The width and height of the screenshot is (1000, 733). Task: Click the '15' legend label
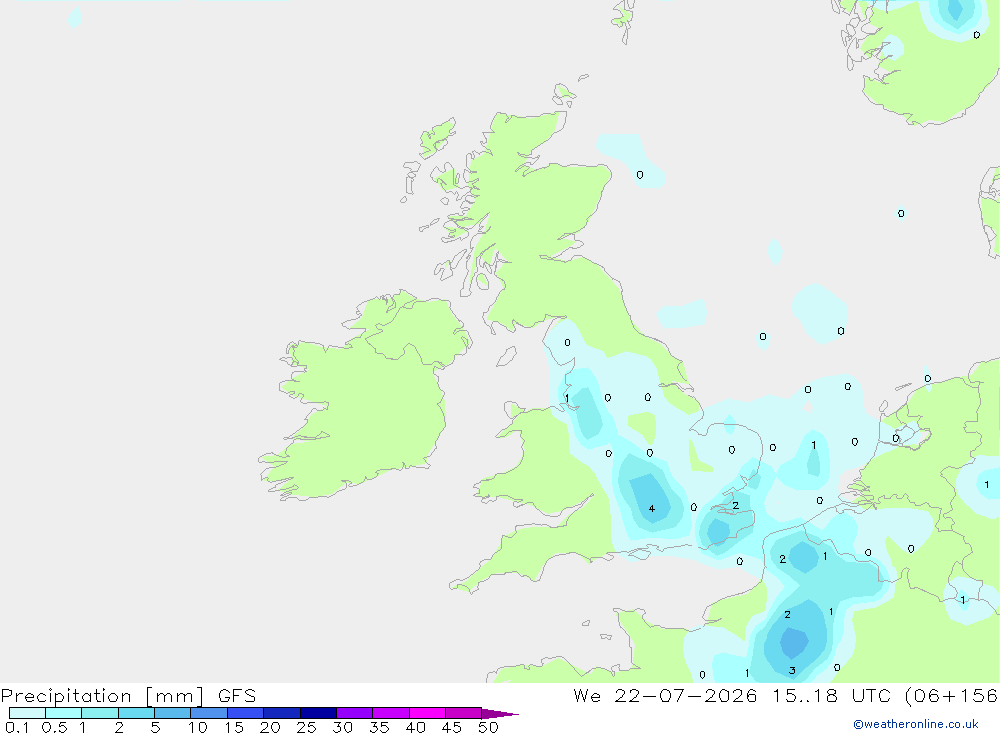(x=233, y=727)
